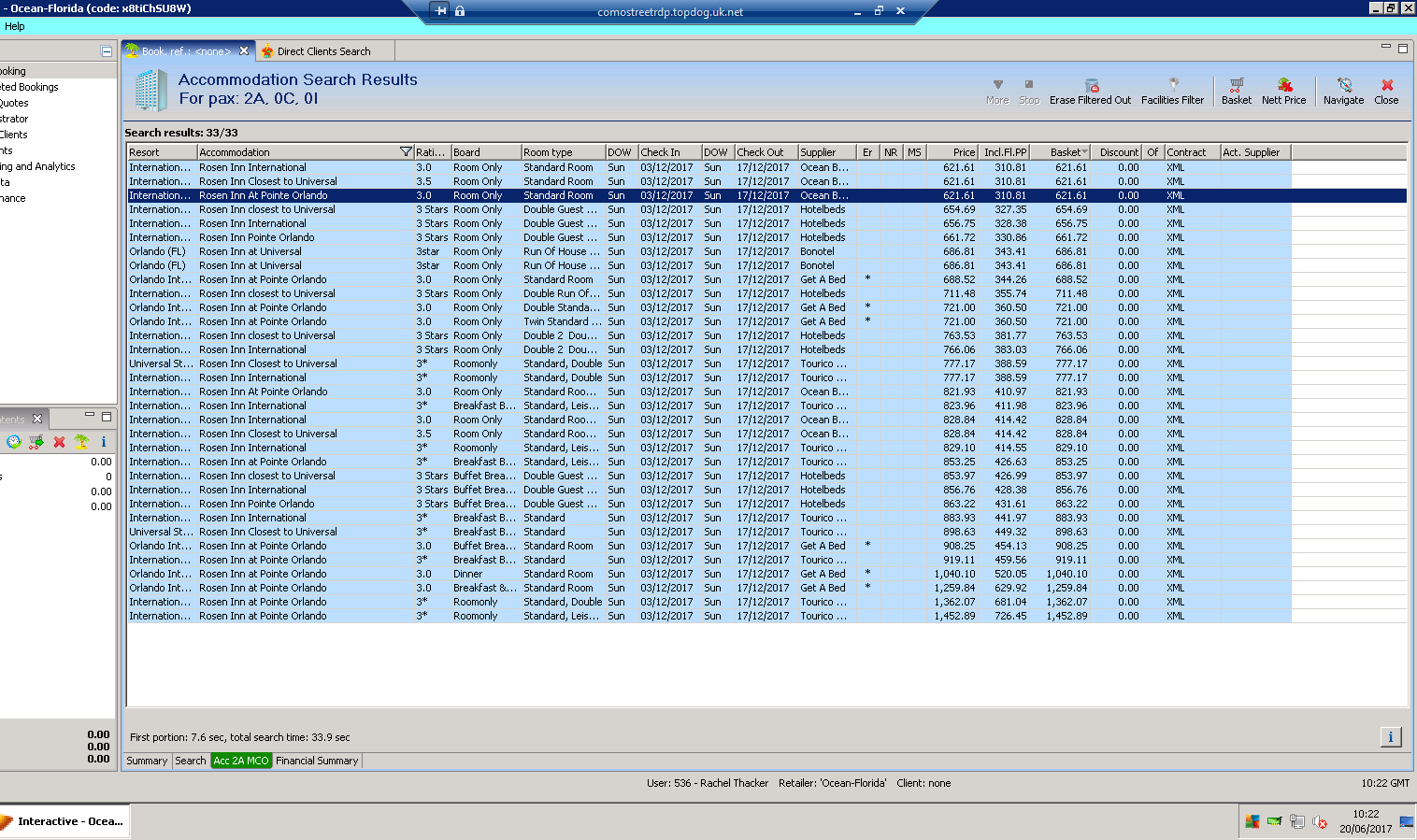Click the Show Desktop taskbar button
The height and width of the screenshot is (840, 1417).
tap(1406, 821)
